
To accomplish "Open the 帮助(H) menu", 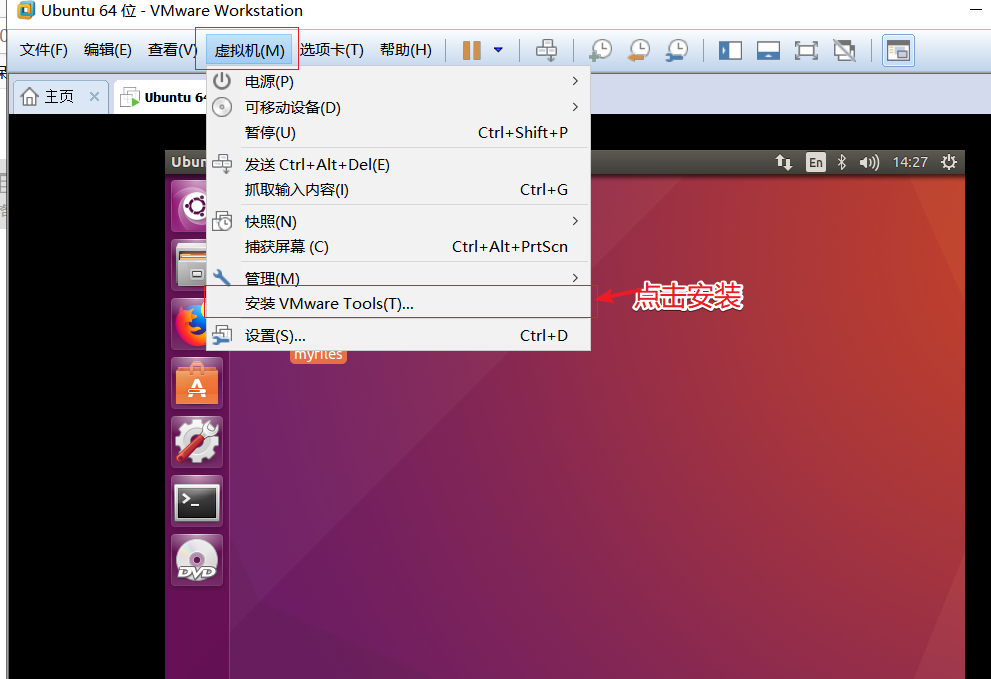I will pyautogui.click(x=406, y=49).
